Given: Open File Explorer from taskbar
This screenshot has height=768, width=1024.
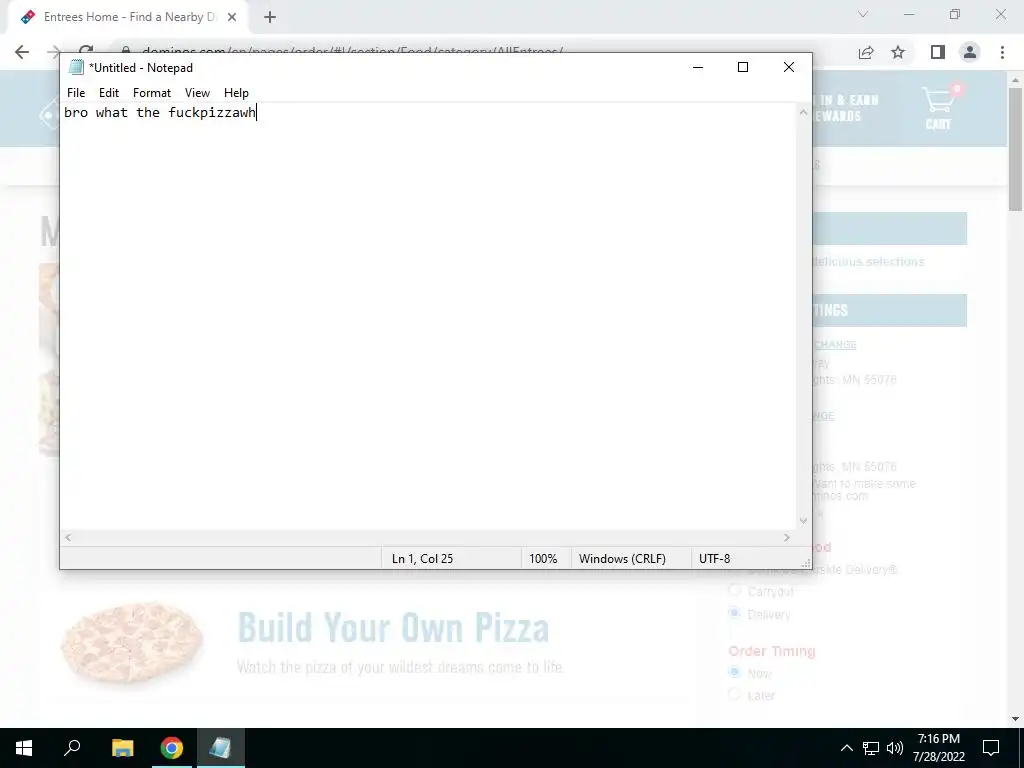Looking at the screenshot, I should coord(122,748).
